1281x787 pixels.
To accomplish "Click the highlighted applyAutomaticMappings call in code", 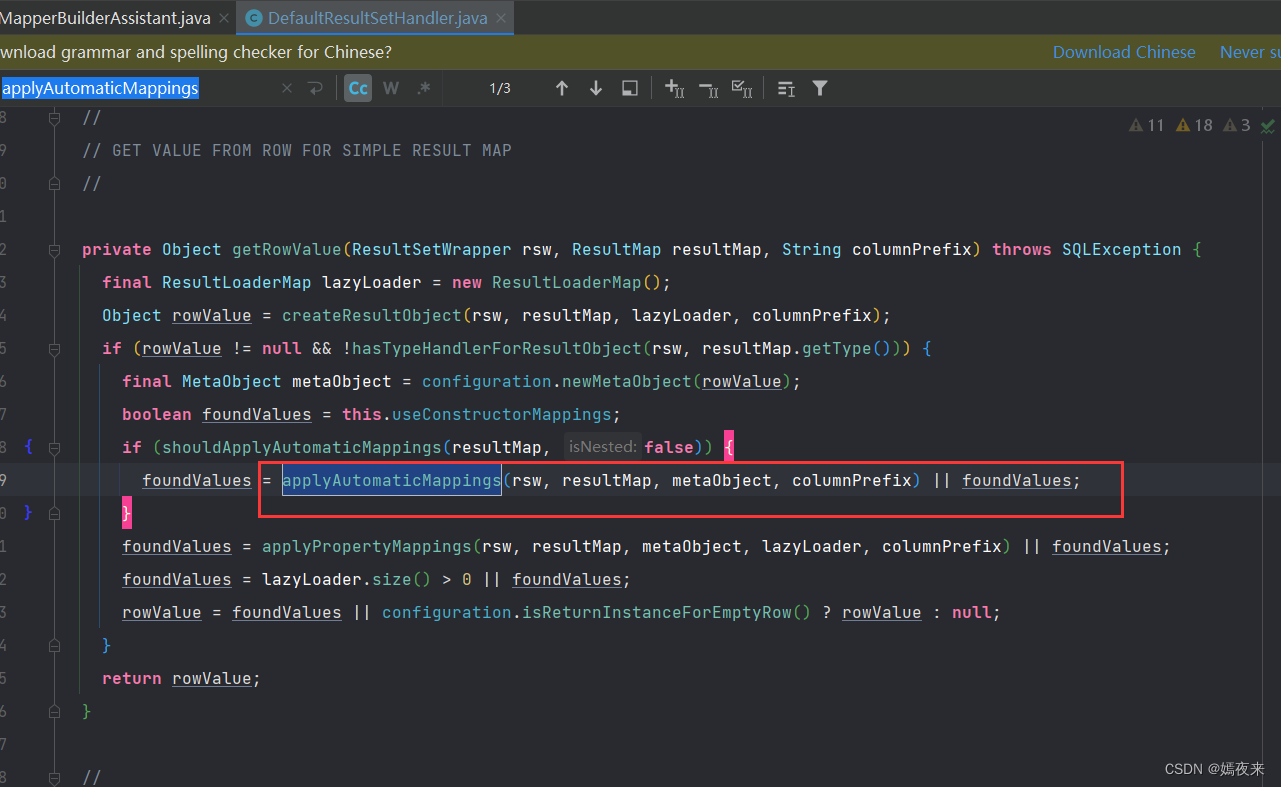I will coord(391,480).
